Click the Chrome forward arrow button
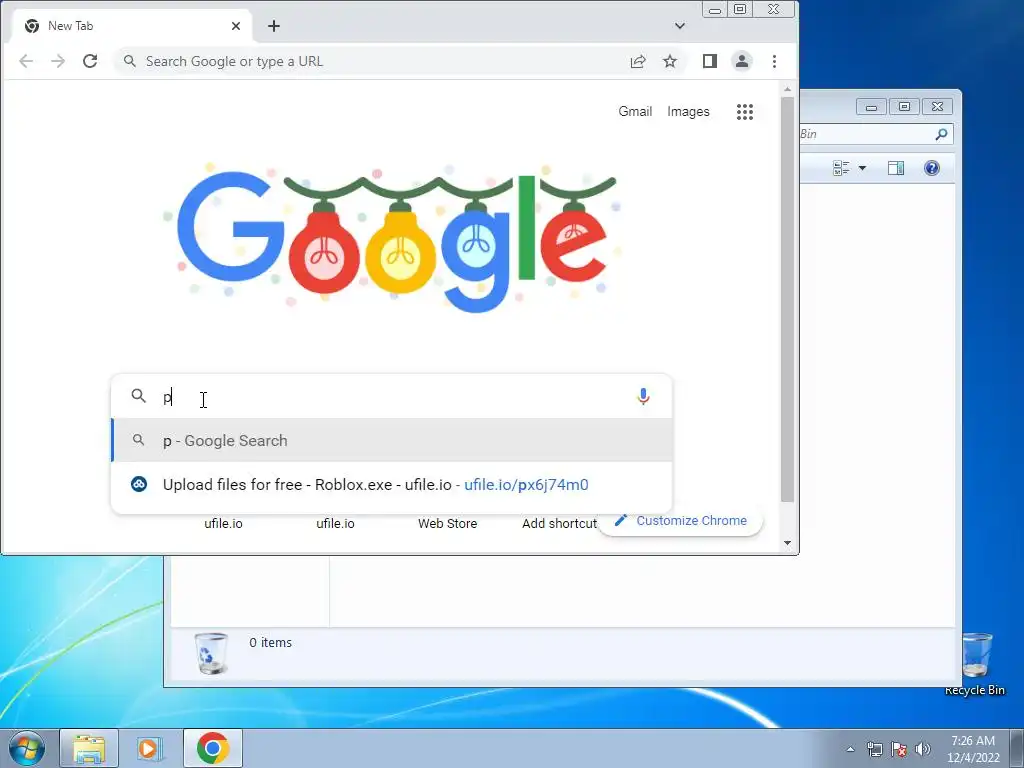 tap(58, 61)
